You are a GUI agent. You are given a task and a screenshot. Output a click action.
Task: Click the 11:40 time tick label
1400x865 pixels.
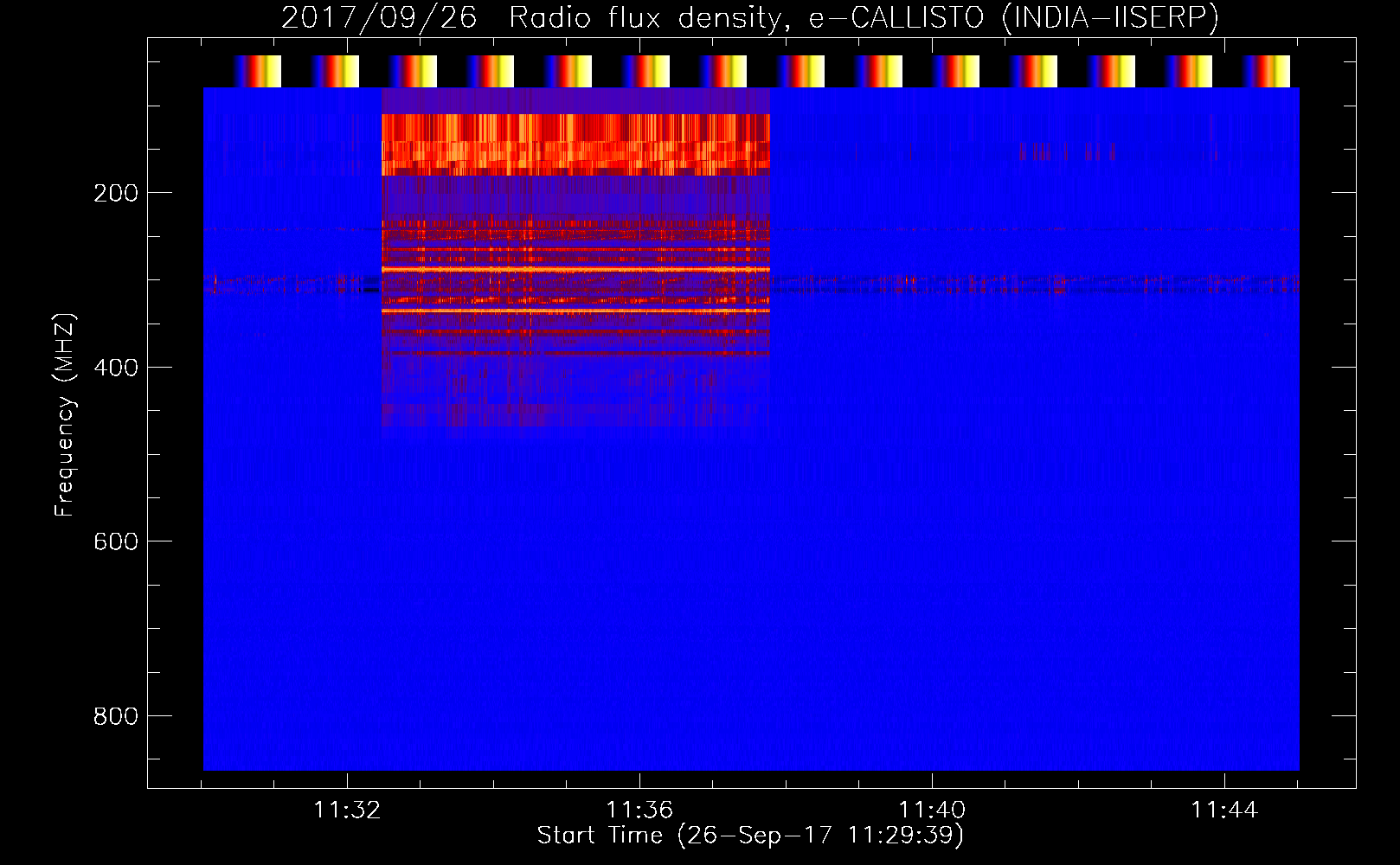[x=932, y=811]
